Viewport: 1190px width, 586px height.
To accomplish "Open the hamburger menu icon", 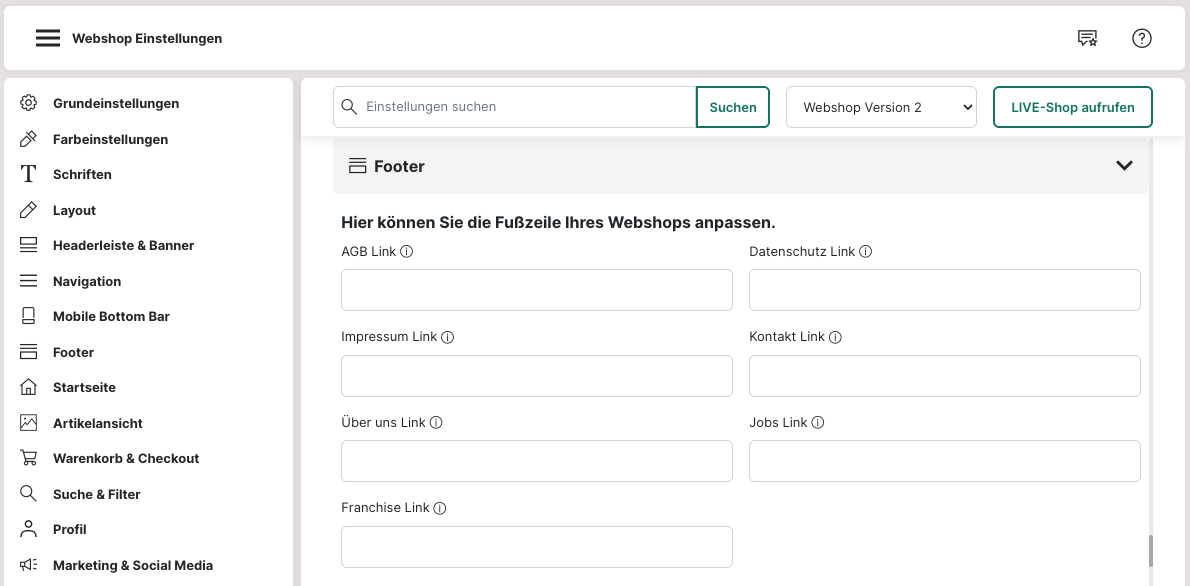I will click(x=48, y=38).
